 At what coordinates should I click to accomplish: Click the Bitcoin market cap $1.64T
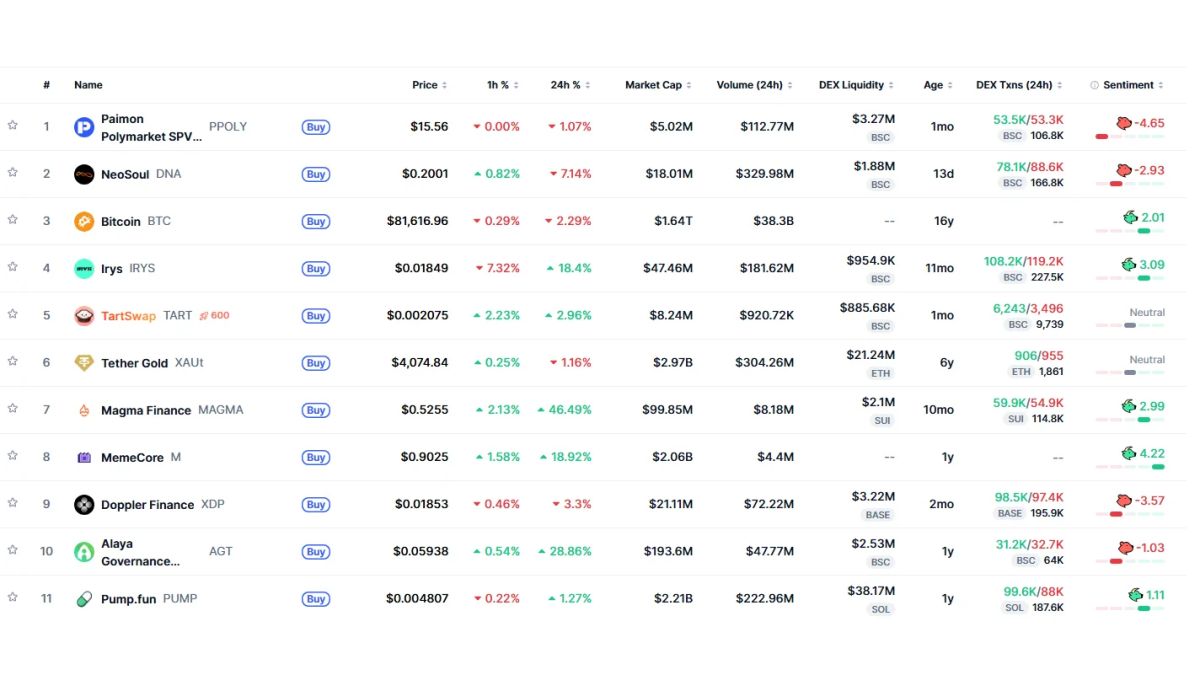click(x=673, y=221)
